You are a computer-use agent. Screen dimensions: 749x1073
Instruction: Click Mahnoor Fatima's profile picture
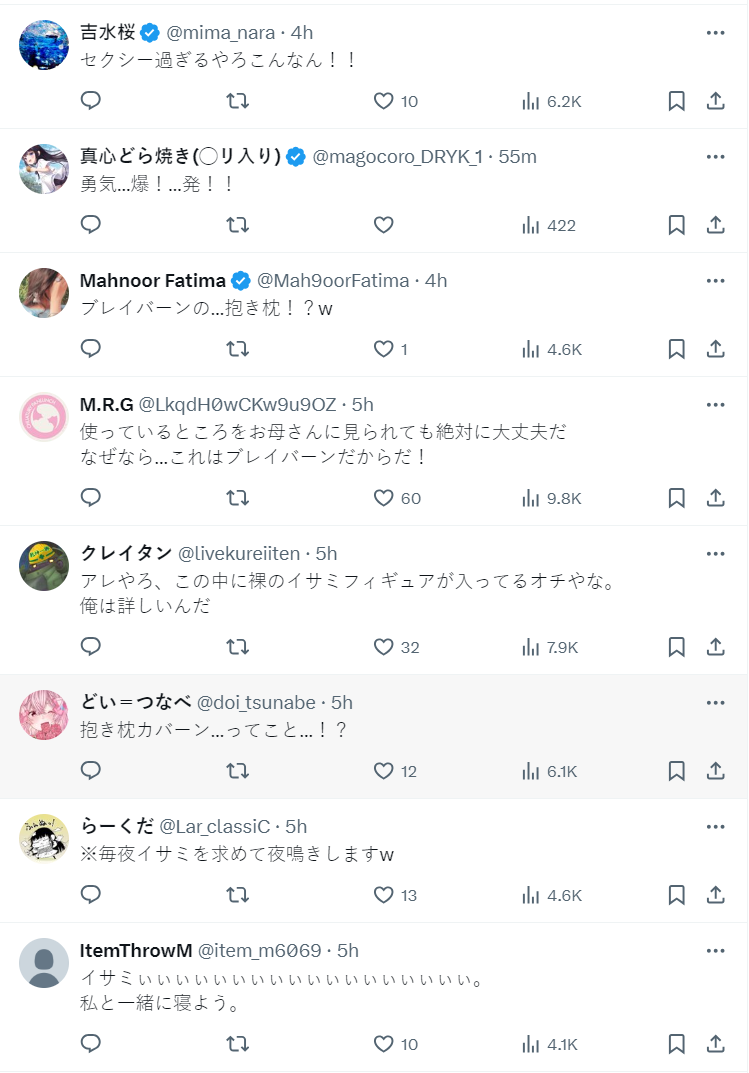[44, 293]
